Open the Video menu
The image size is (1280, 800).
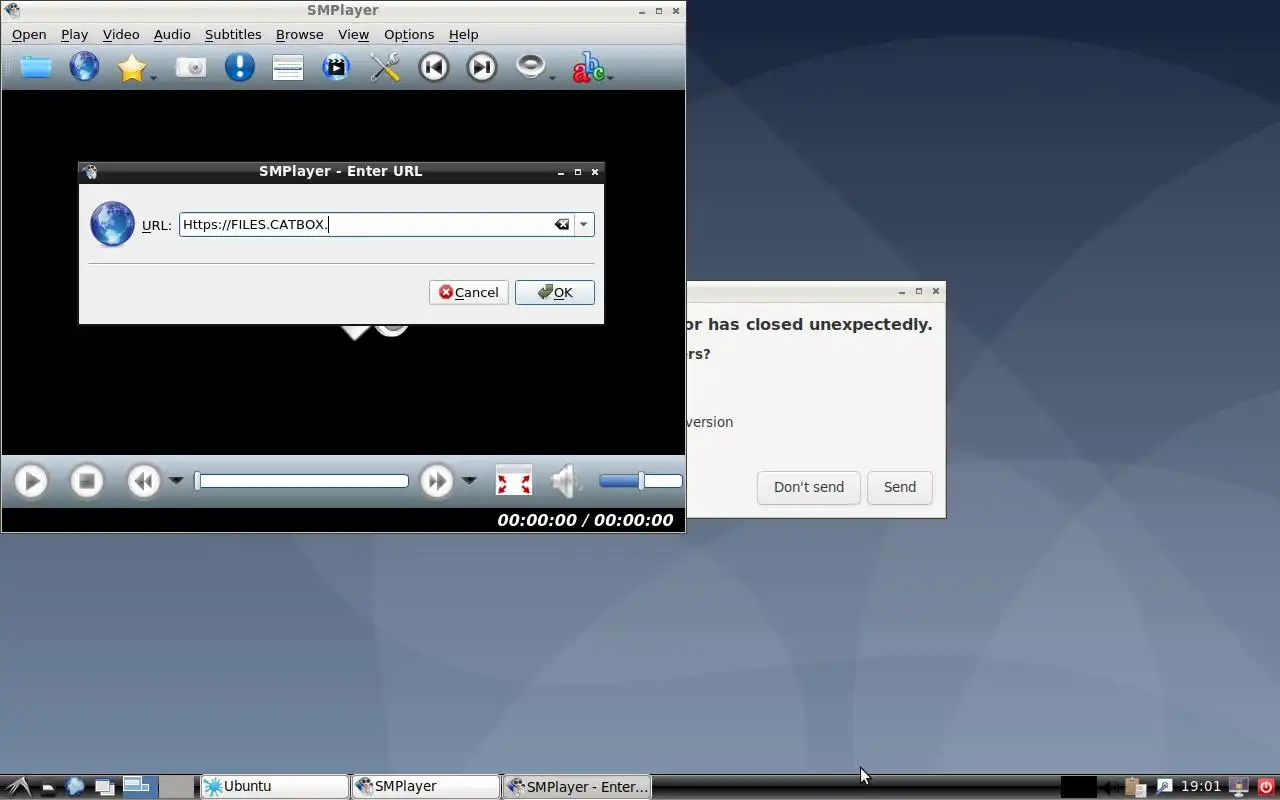coord(121,34)
